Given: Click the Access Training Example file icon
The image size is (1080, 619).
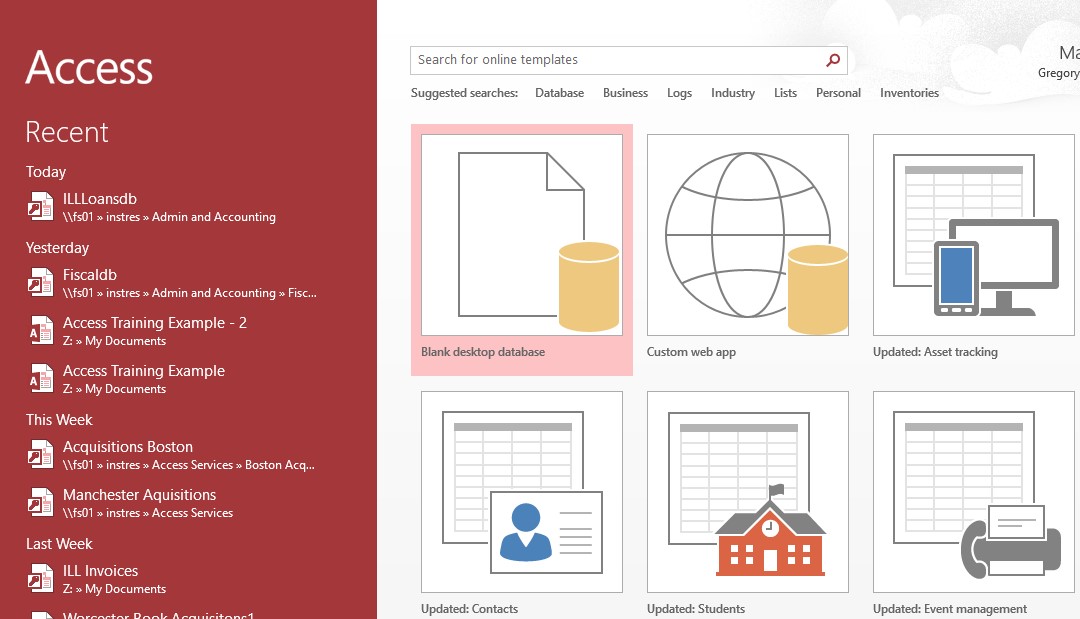Looking at the screenshot, I should (41, 378).
